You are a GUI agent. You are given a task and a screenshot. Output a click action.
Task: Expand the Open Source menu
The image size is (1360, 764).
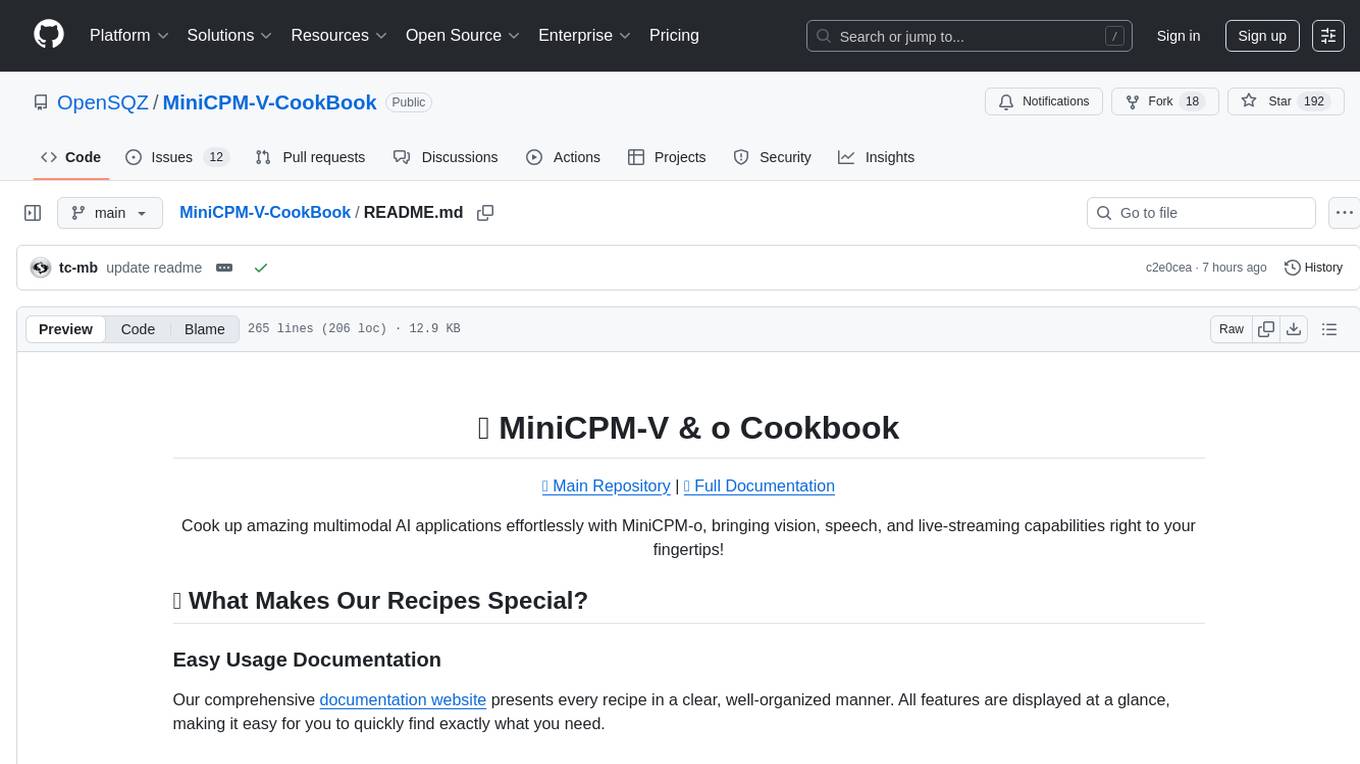pyautogui.click(x=463, y=36)
